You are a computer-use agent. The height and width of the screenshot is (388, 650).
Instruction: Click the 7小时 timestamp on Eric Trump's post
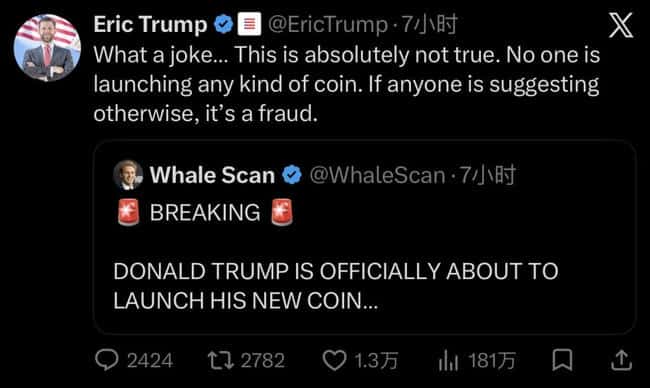[429, 24]
